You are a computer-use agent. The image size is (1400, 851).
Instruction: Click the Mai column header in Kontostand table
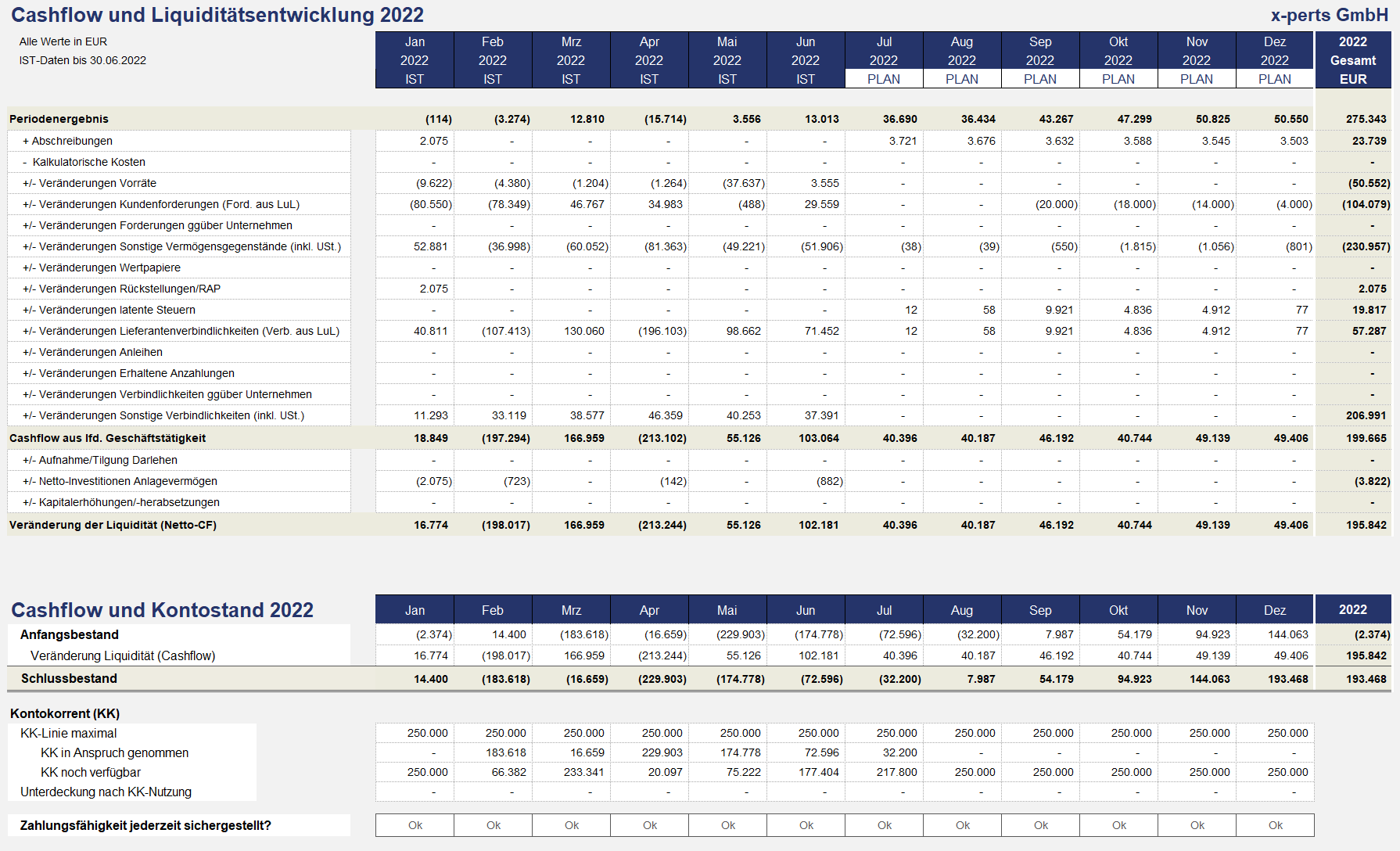coord(727,610)
